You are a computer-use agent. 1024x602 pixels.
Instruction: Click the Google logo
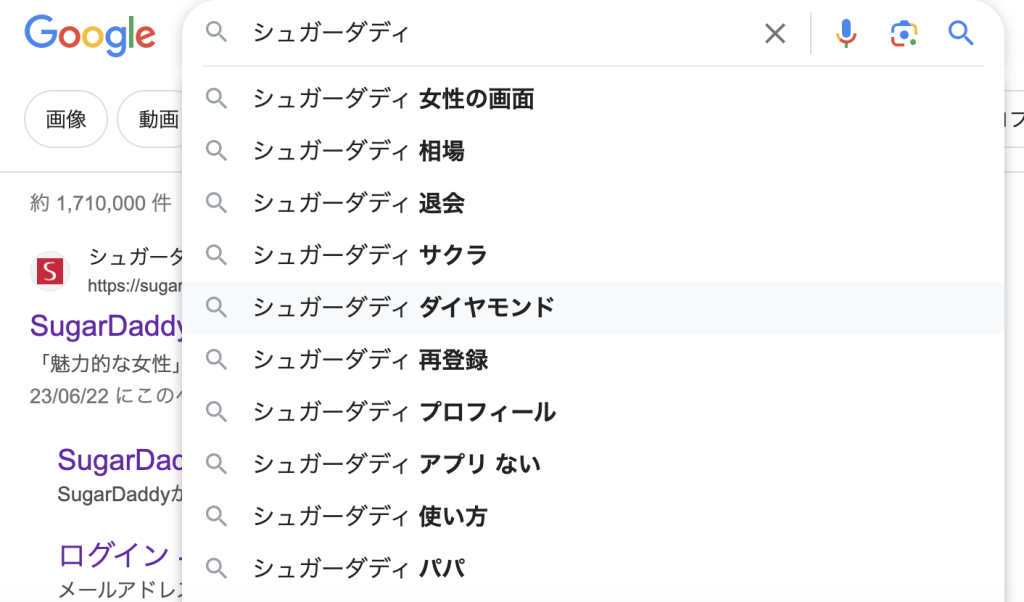[x=90, y=35]
